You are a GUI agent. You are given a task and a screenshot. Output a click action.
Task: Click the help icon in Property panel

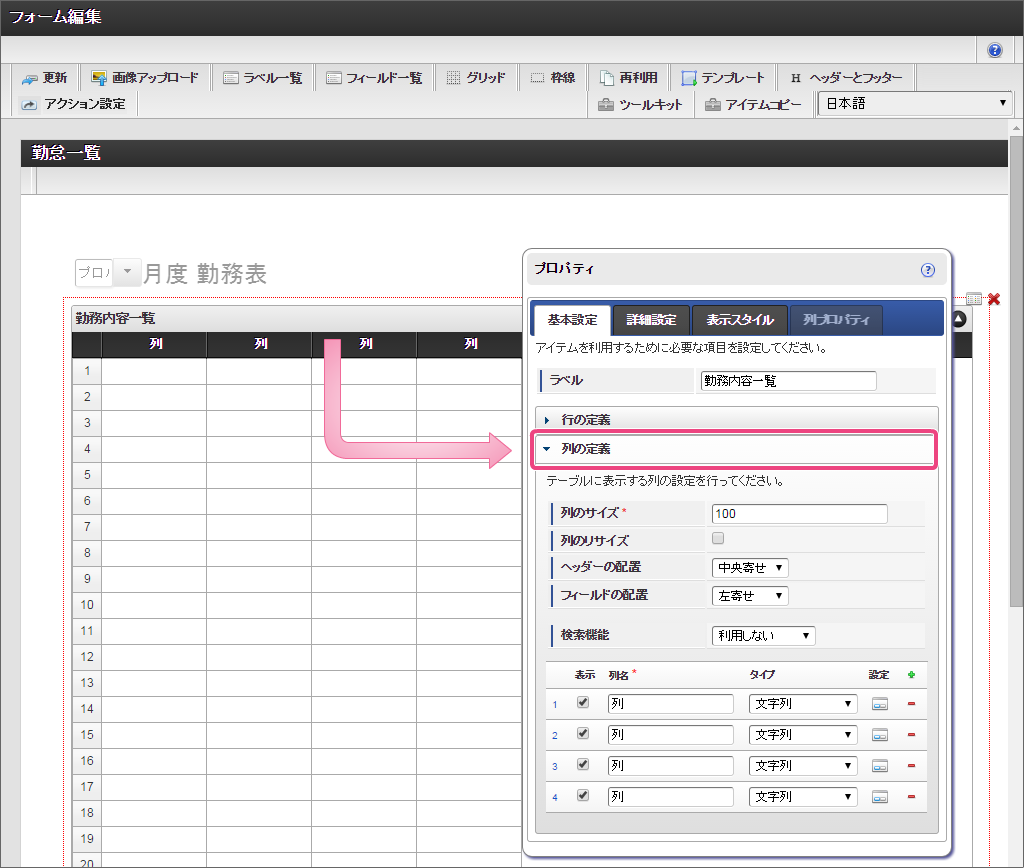[x=927, y=270]
